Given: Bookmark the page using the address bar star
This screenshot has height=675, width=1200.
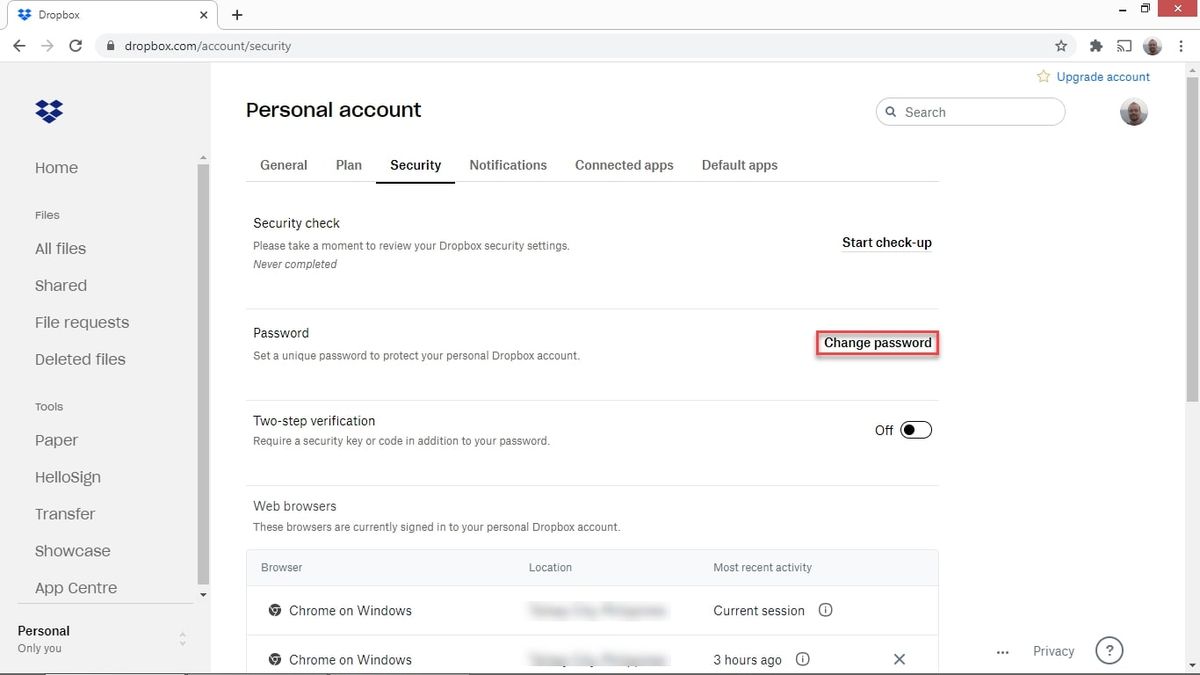Looking at the screenshot, I should click(x=1060, y=45).
